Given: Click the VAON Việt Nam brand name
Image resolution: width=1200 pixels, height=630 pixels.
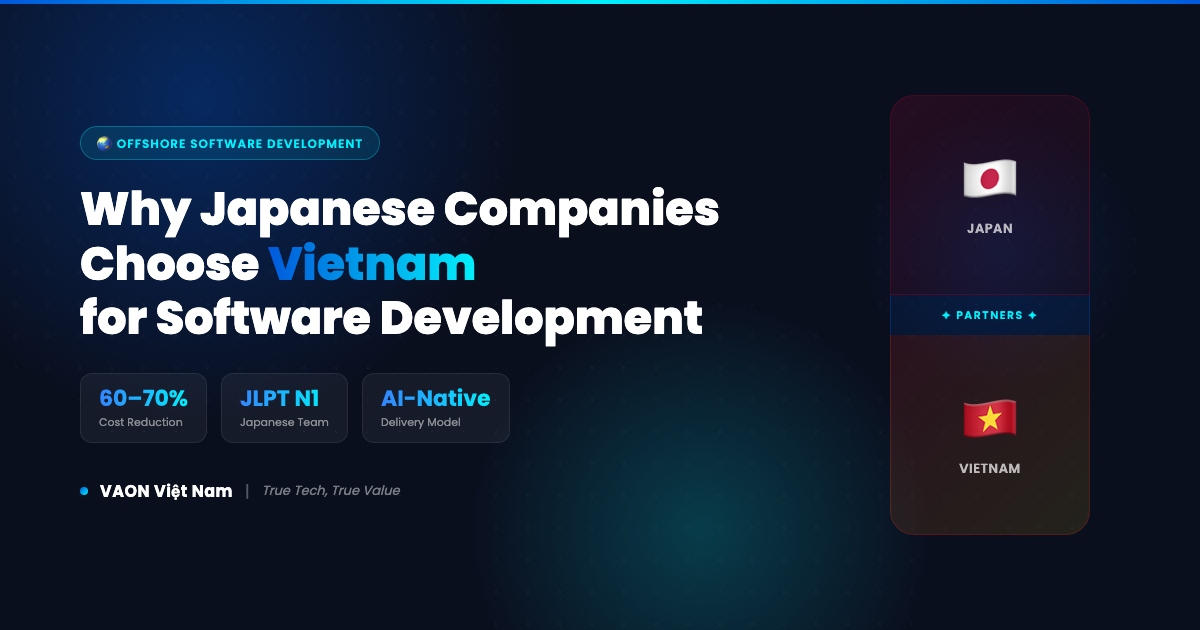Looking at the screenshot, I should tap(166, 491).
